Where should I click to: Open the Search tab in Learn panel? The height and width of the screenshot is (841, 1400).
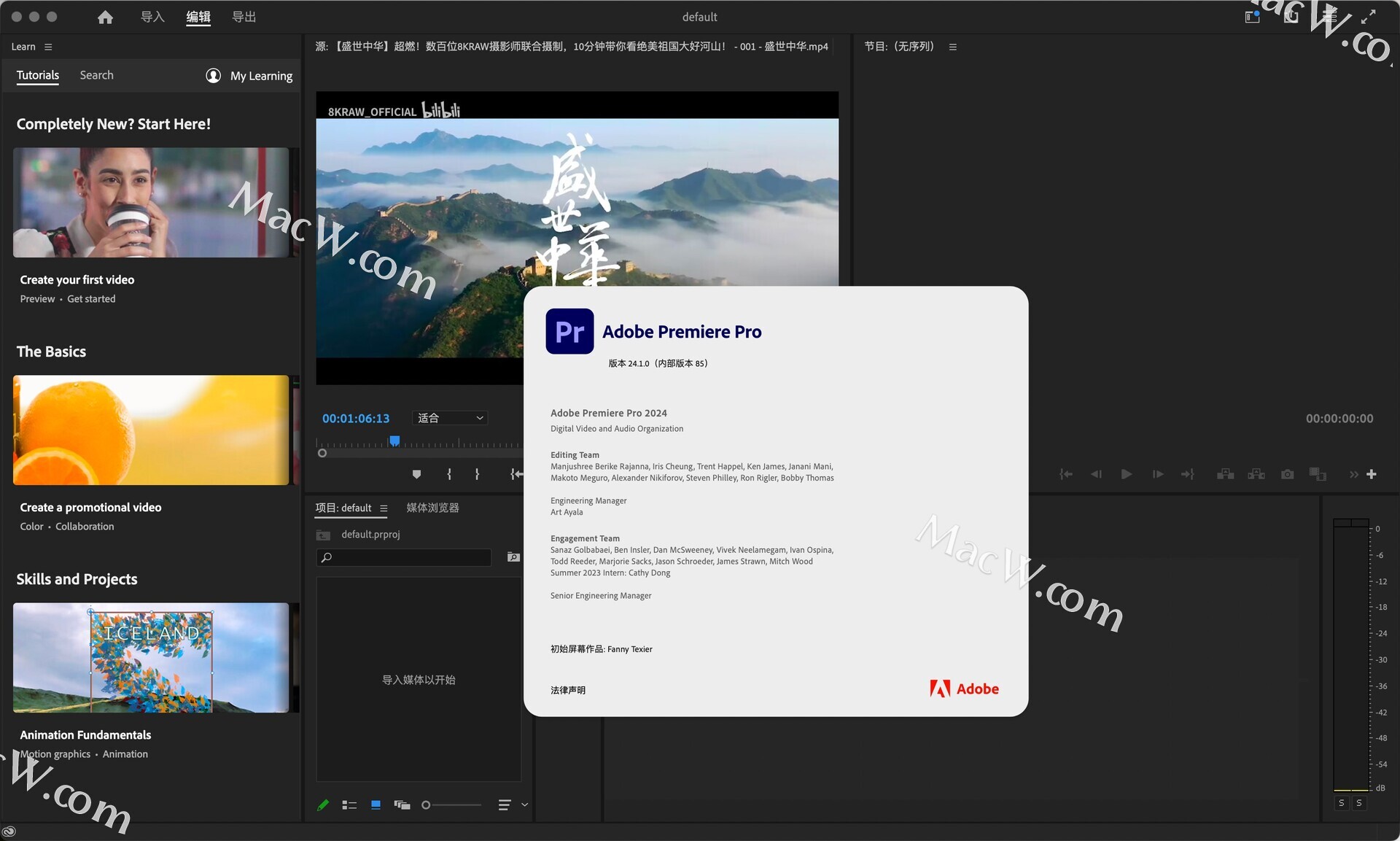pyautogui.click(x=96, y=75)
